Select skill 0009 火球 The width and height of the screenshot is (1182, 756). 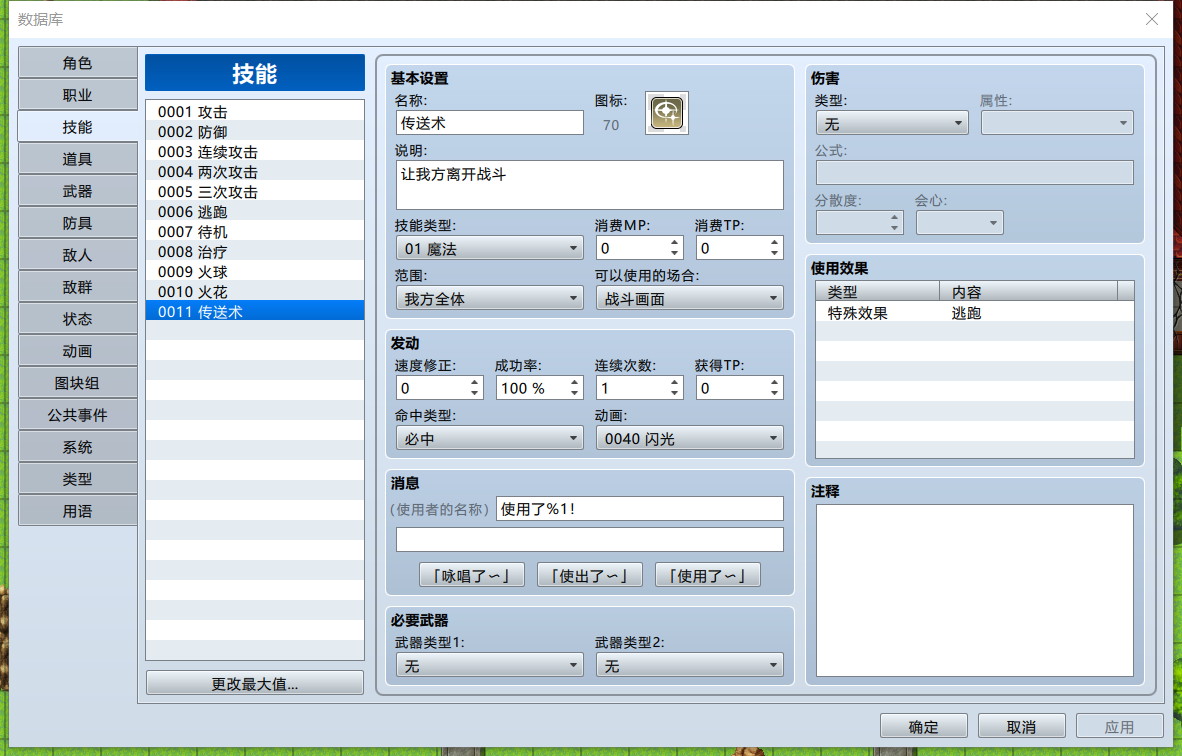tap(255, 272)
